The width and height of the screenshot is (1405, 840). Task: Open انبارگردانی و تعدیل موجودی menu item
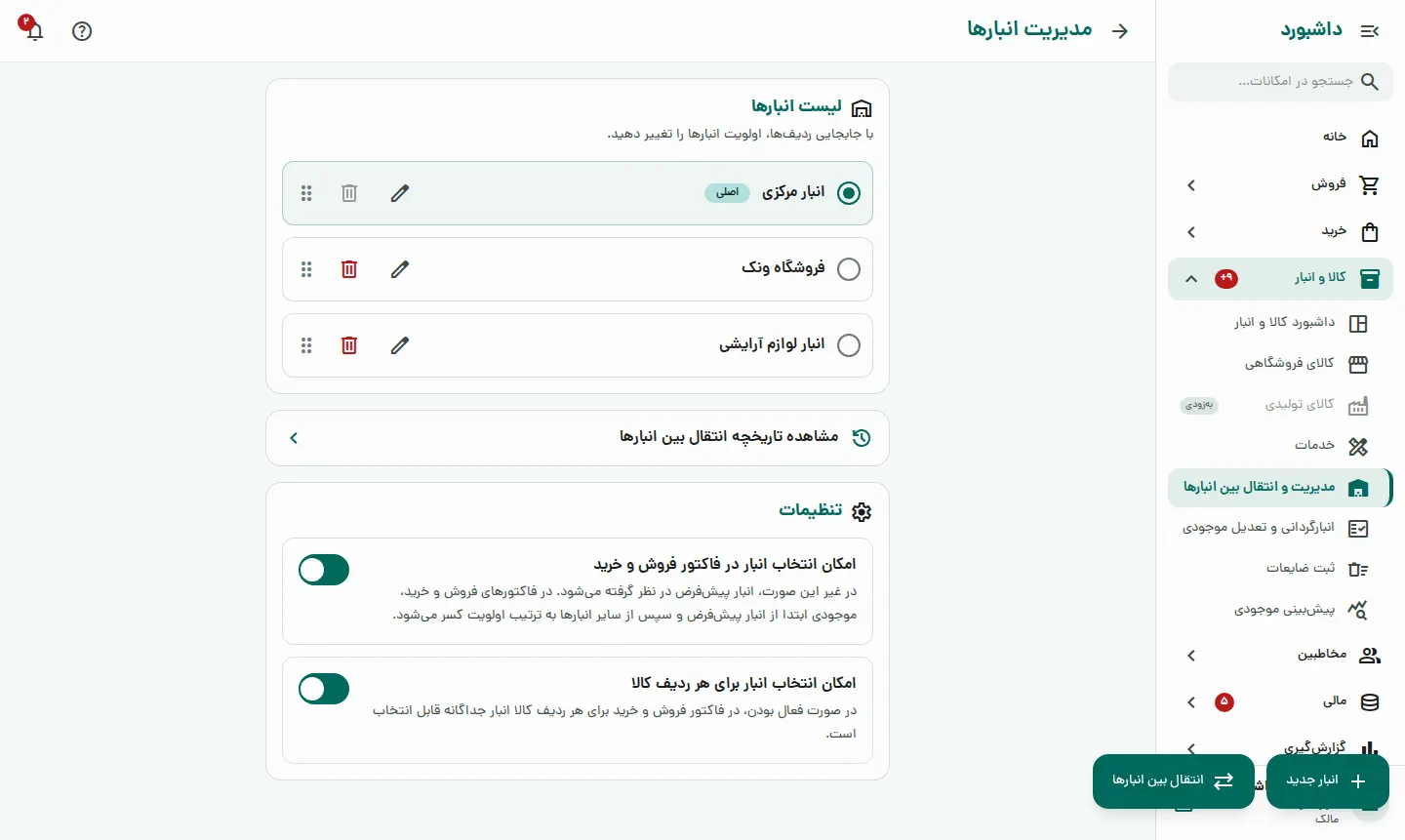1280,529
